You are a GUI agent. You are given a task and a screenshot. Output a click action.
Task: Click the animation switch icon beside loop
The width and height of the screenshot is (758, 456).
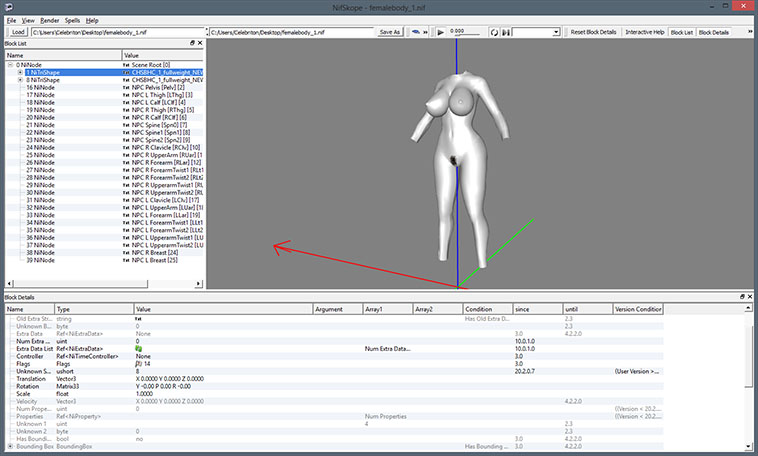(x=505, y=32)
